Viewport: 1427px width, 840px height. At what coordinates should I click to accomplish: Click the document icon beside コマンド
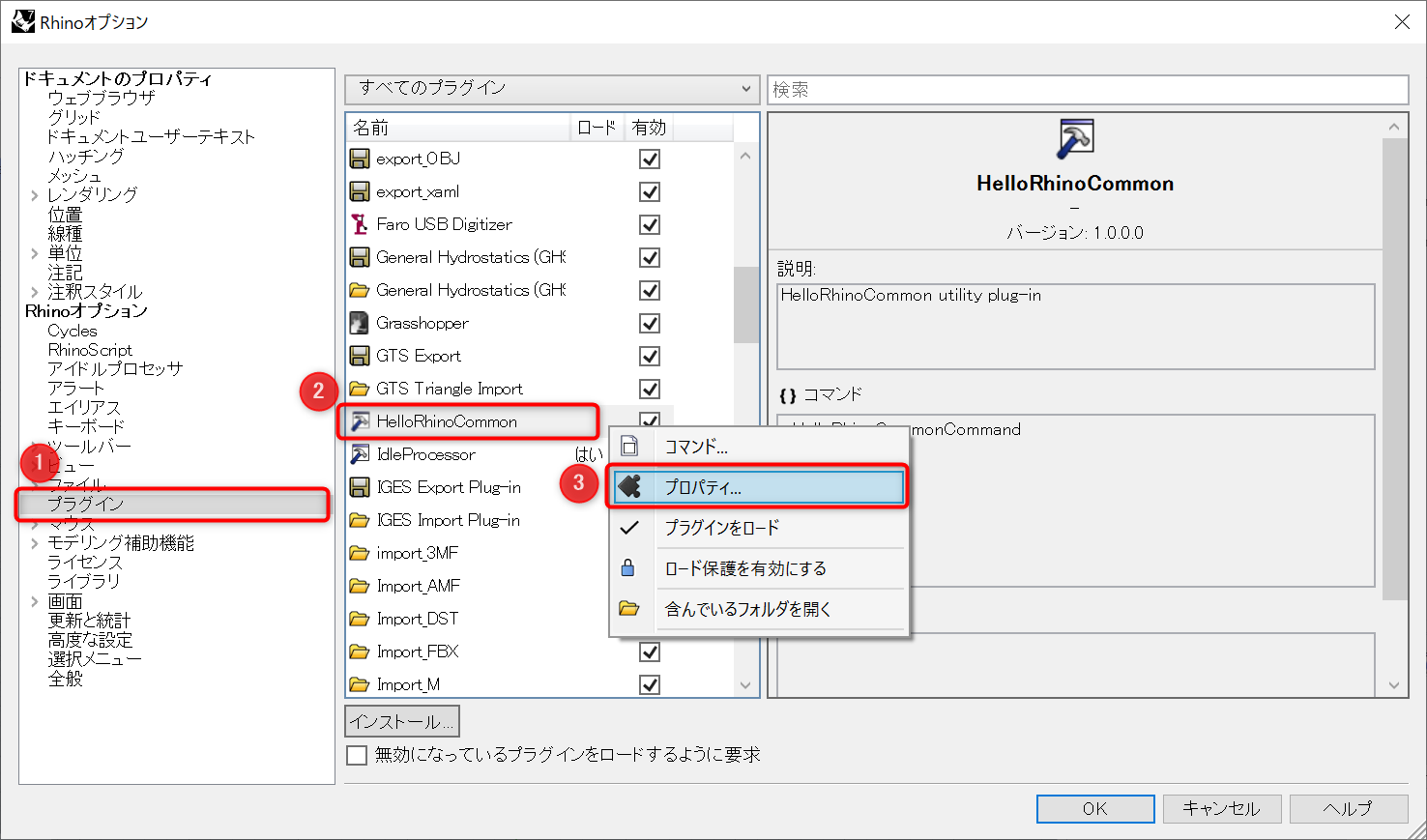[629, 446]
